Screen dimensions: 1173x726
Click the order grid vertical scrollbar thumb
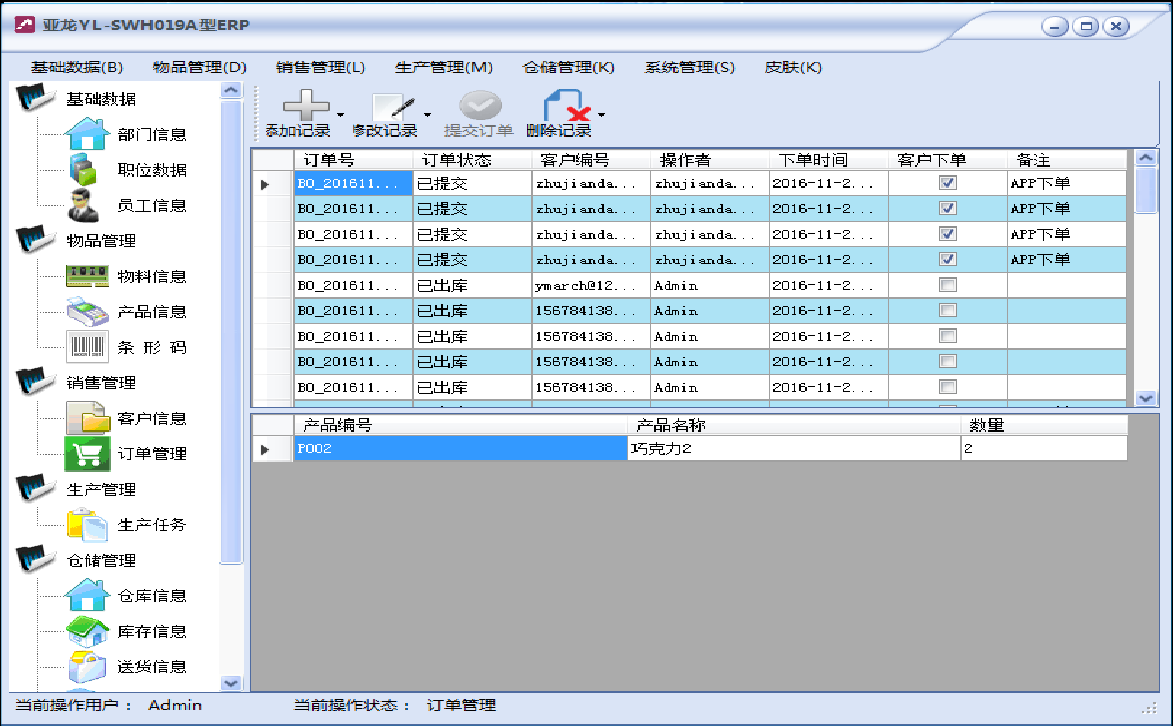pyautogui.click(x=1145, y=191)
